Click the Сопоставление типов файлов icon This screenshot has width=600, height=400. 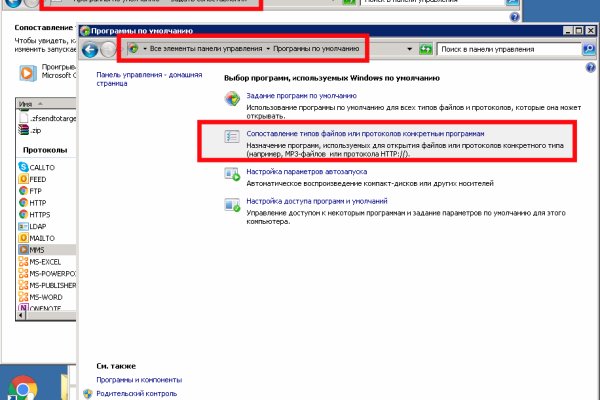pos(231,136)
